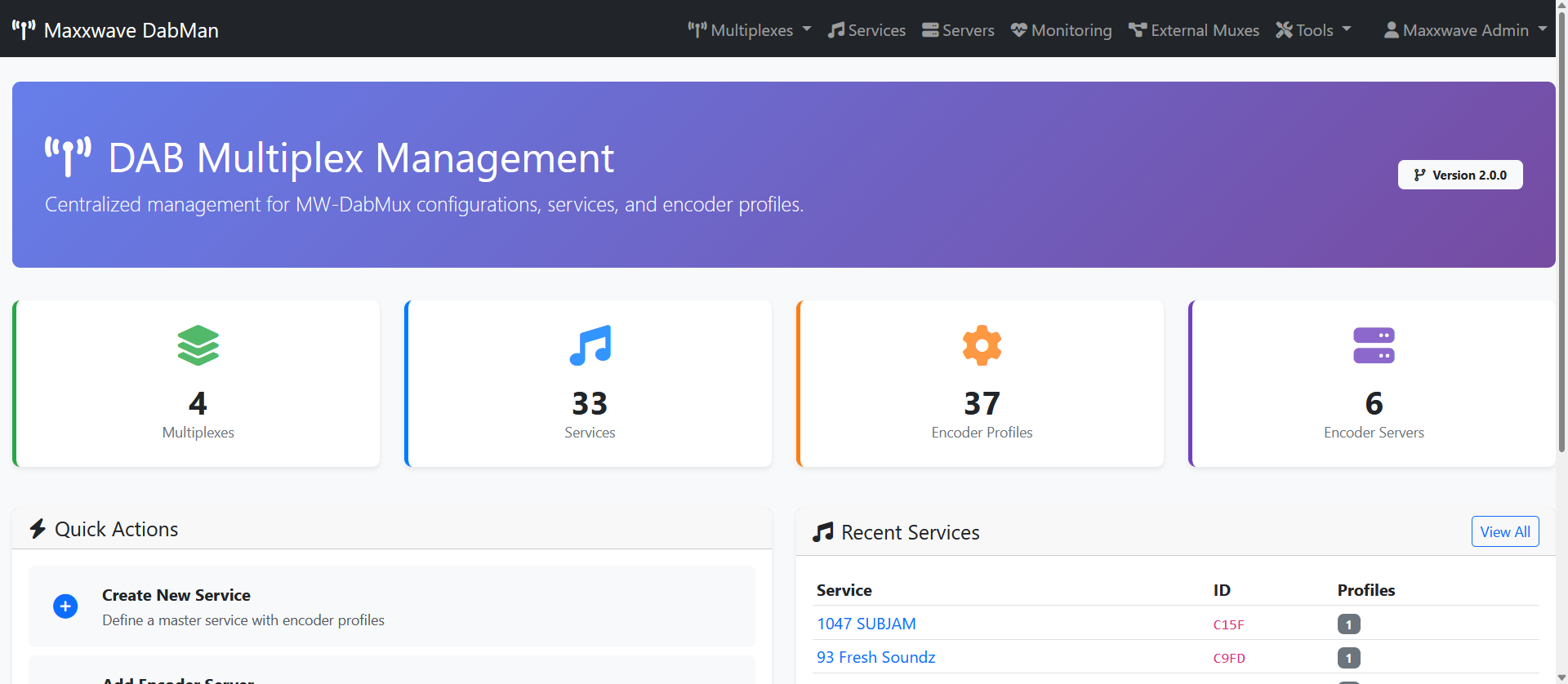Select service ID C15F

(1228, 624)
